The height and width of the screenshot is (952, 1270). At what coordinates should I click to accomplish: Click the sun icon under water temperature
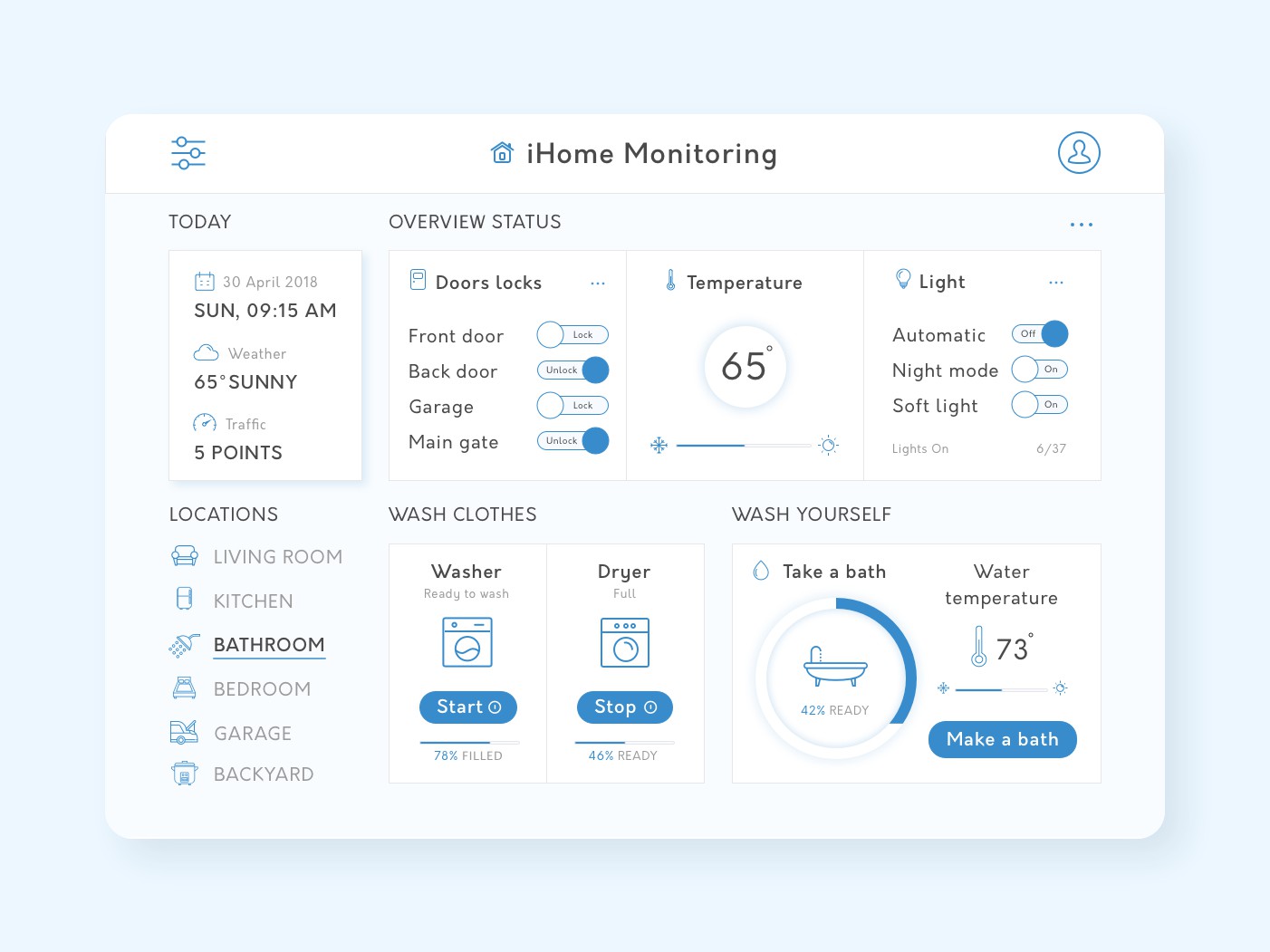tap(1061, 688)
